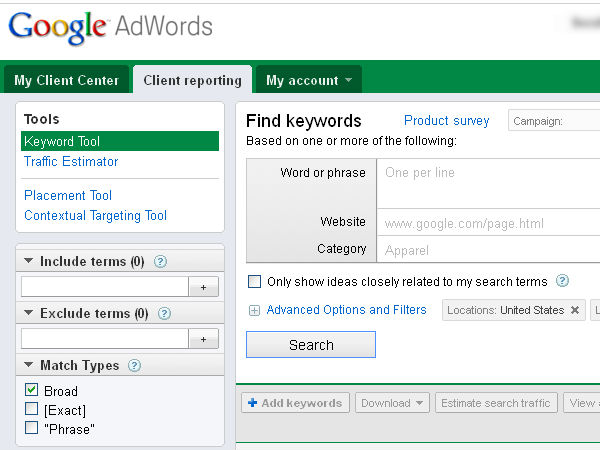This screenshot has height=450, width=600.
Task: Collapse the Match Types section
Action: click(x=28, y=365)
